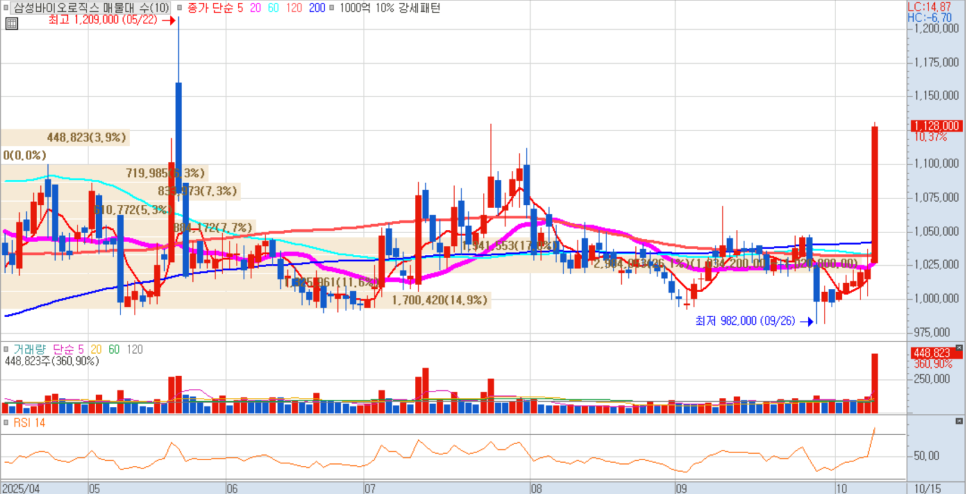This screenshot has height=494, width=966.
Task: Click the 1,700,420(14.9%) volume profile label
Action: pyautogui.click(x=440, y=301)
